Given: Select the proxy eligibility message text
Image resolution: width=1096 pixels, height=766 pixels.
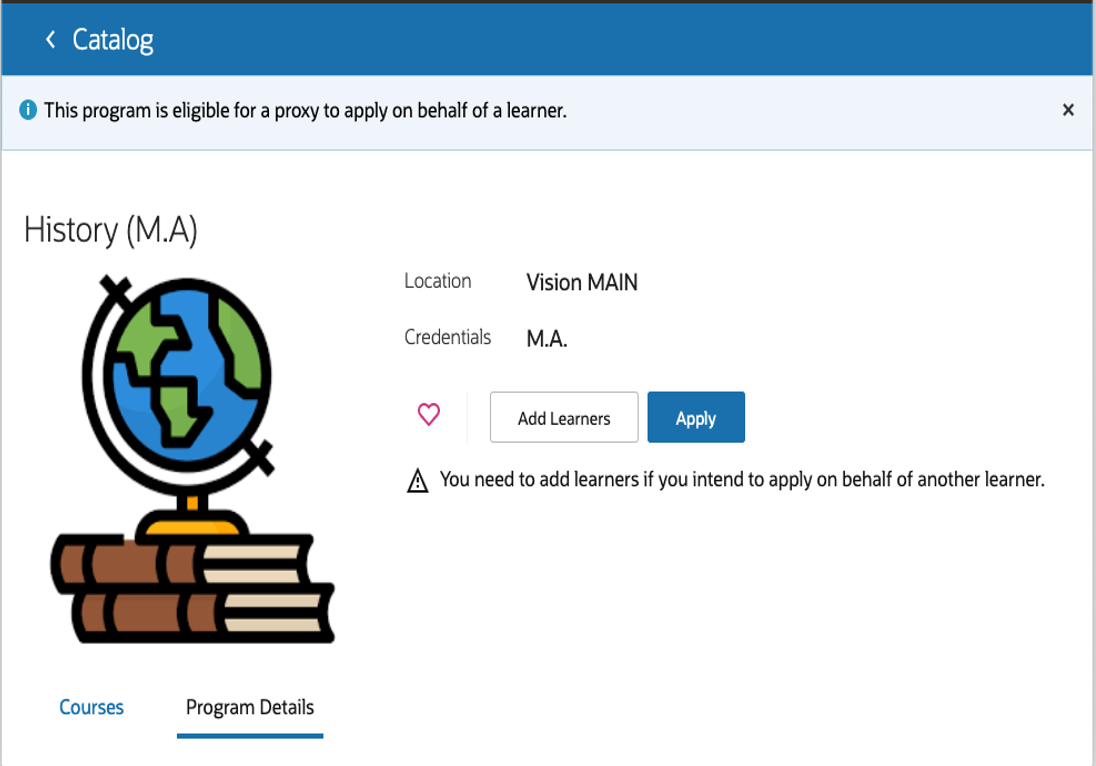Looking at the screenshot, I should (305, 111).
